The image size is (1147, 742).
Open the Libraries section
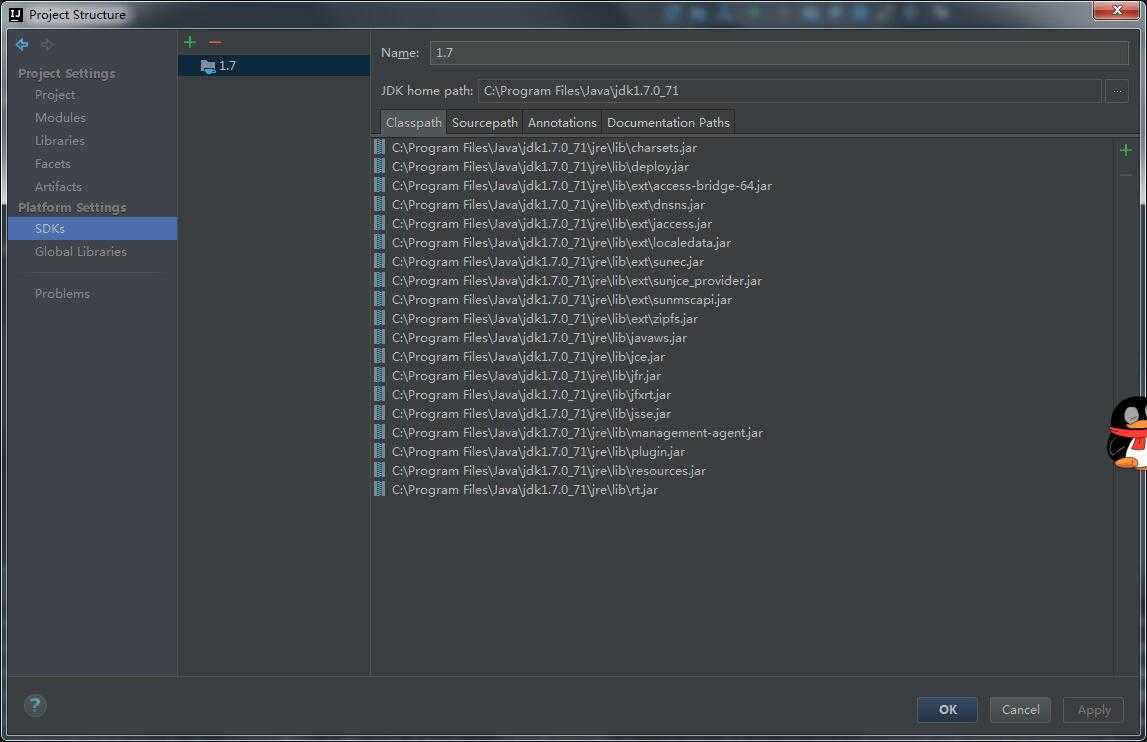click(x=60, y=140)
